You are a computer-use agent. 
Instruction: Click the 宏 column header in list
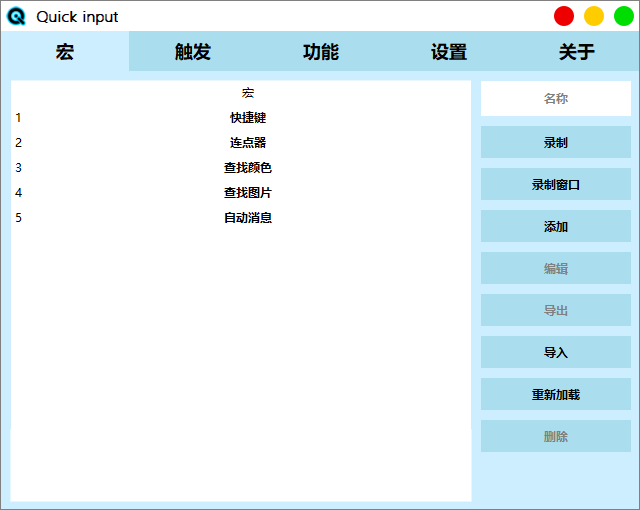(x=248, y=93)
